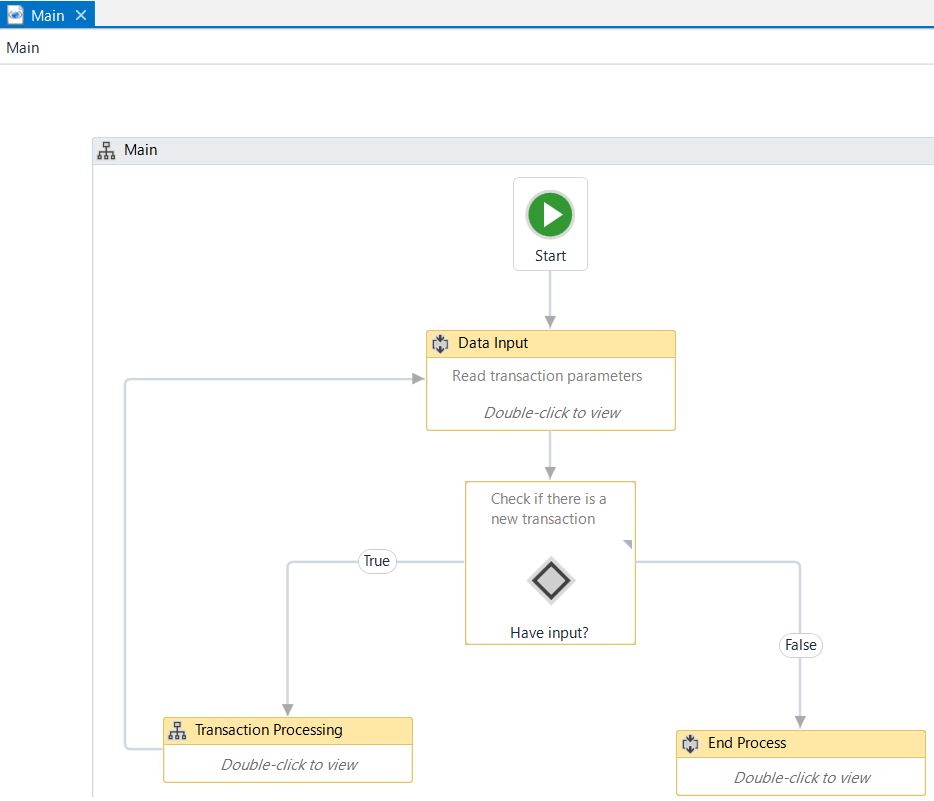Select the False branch label
The width and height of the screenshot is (934, 801).
[800, 645]
